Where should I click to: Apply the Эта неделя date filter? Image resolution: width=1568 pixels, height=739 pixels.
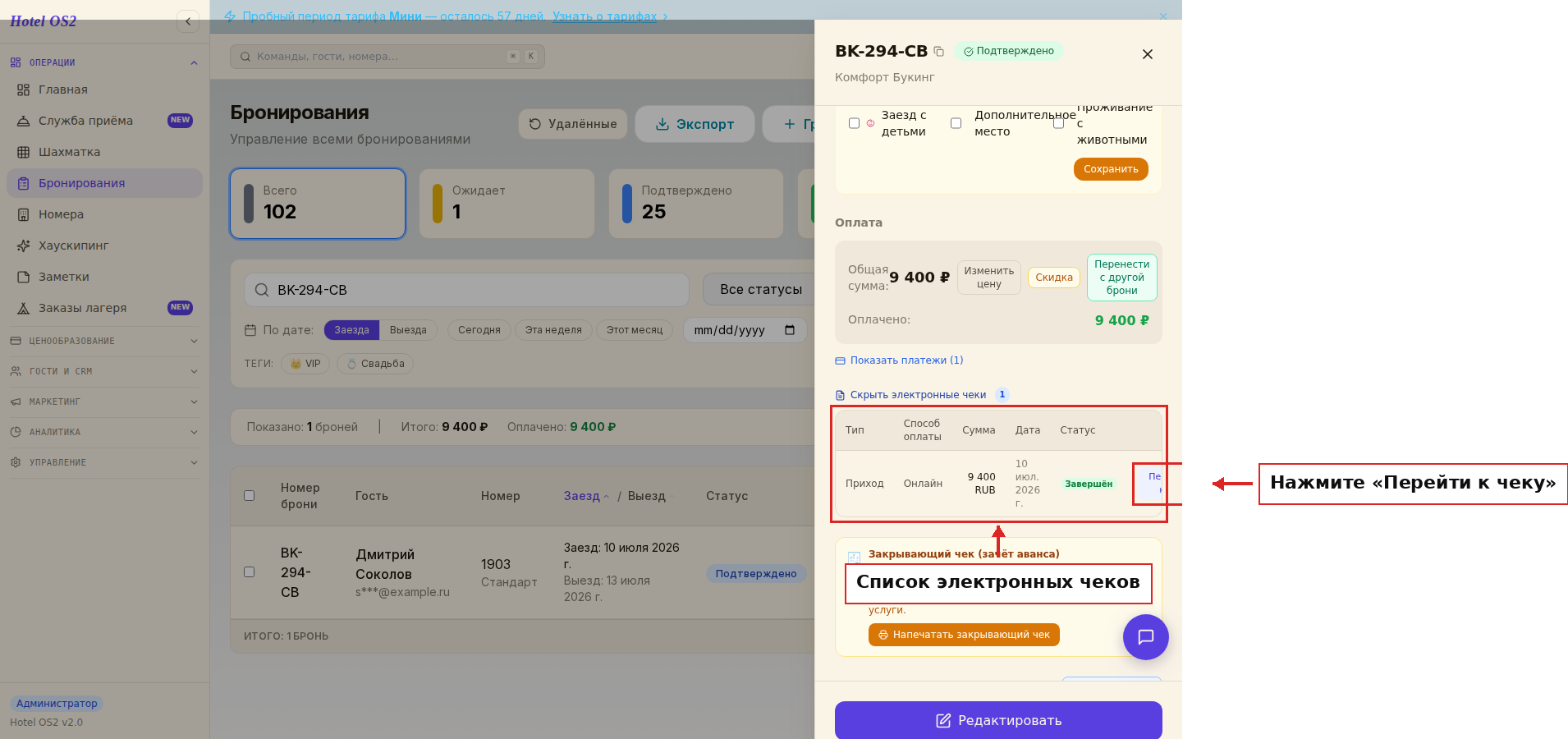[553, 330]
